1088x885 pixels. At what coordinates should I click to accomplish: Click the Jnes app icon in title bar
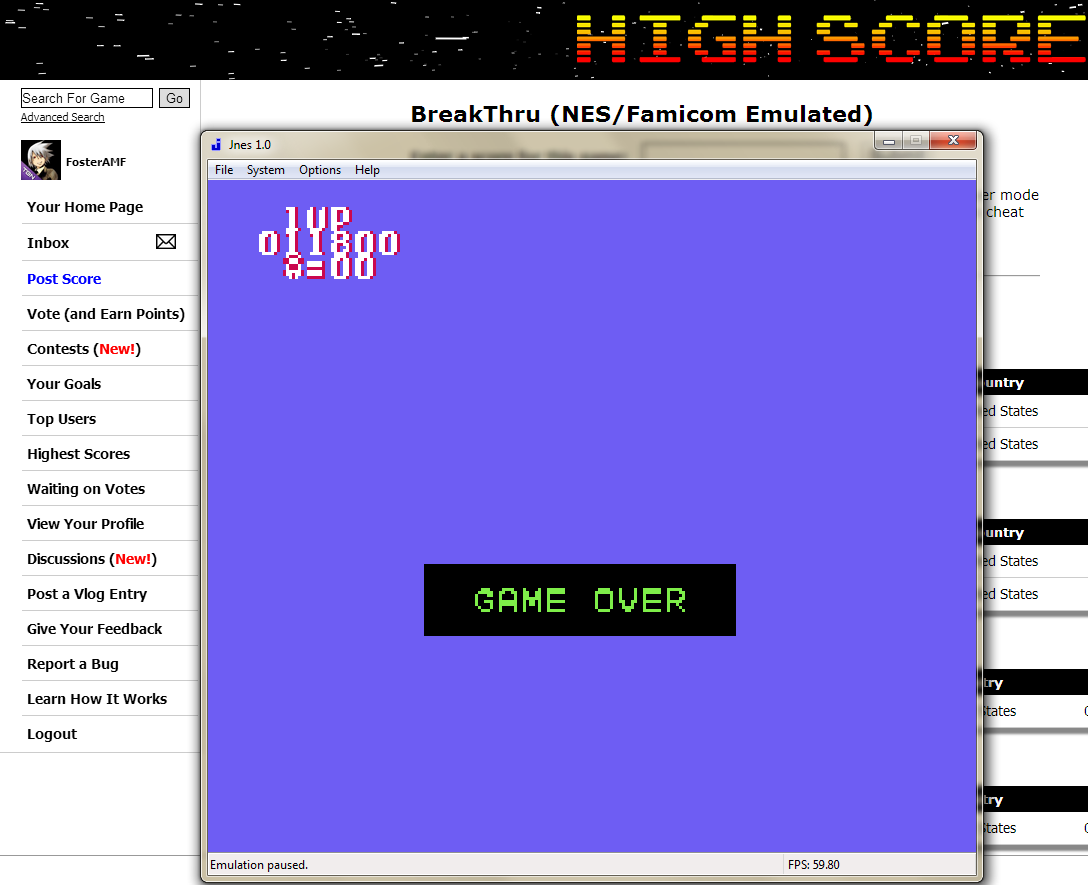[x=216, y=145]
